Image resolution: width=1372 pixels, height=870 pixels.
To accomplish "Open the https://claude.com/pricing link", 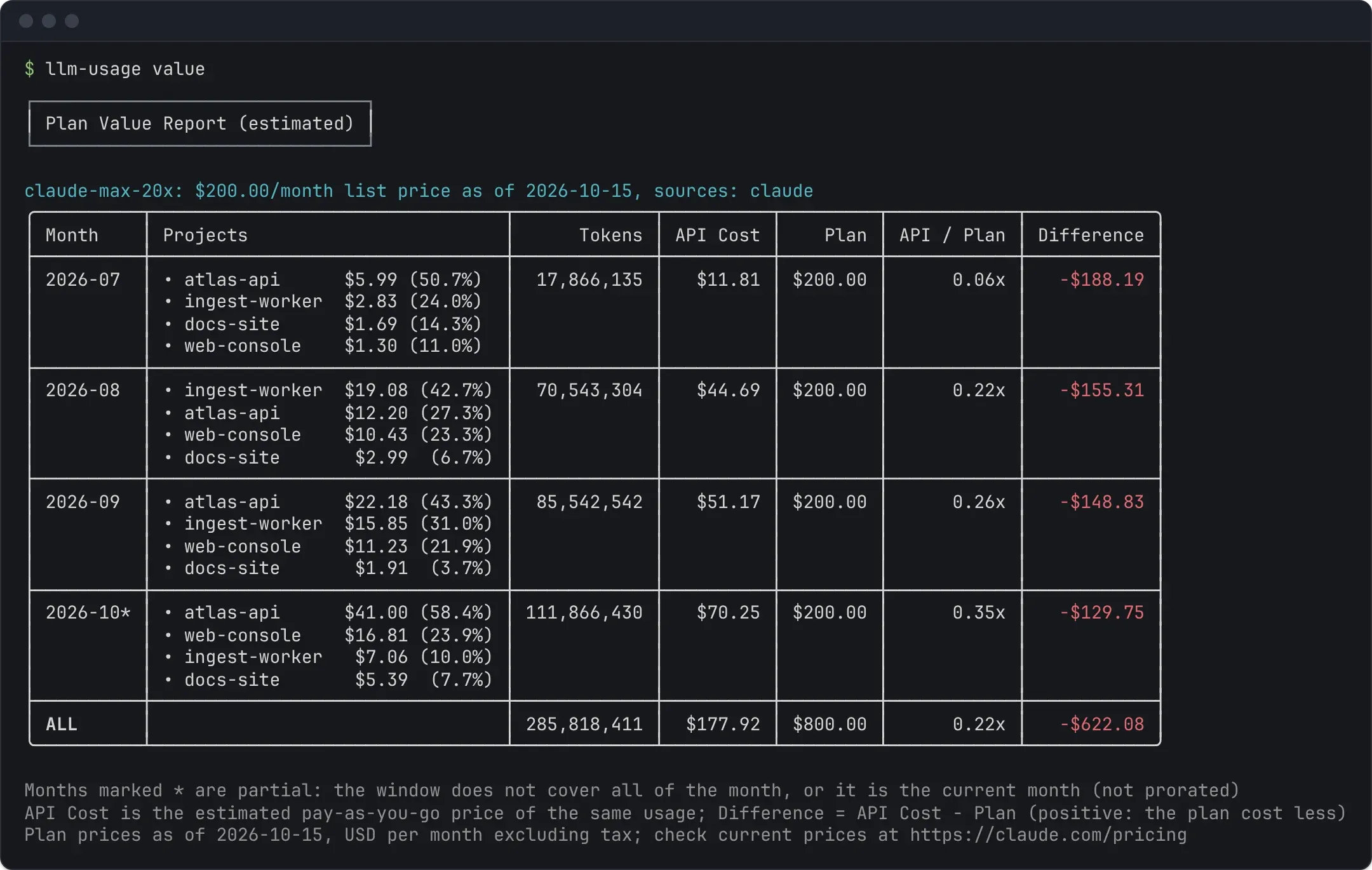I will tap(1048, 834).
